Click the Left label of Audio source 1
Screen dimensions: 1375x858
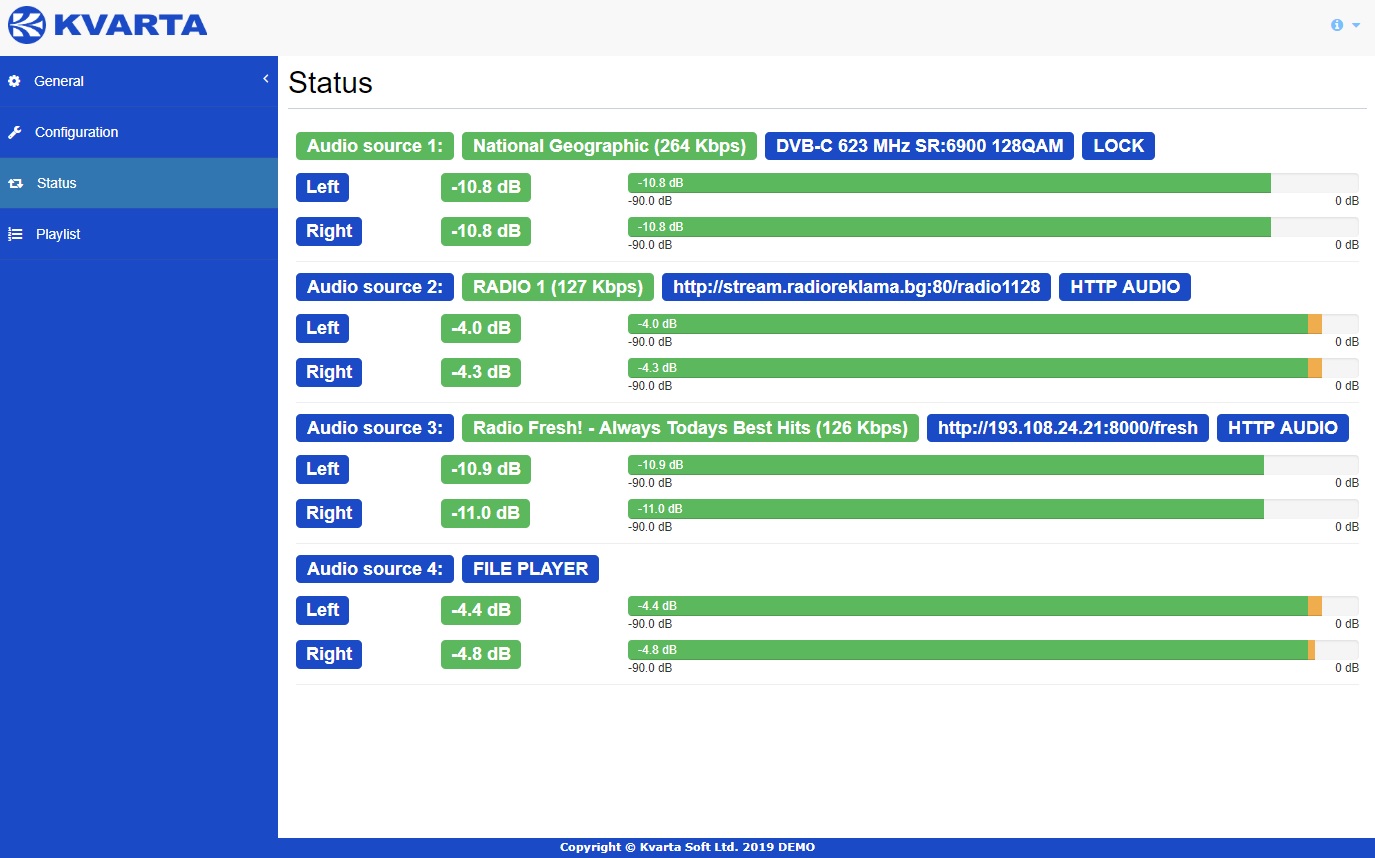[x=323, y=187]
